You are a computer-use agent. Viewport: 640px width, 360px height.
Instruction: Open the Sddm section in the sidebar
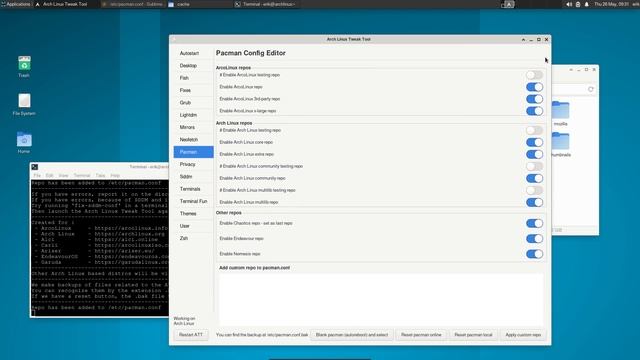(x=193, y=177)
